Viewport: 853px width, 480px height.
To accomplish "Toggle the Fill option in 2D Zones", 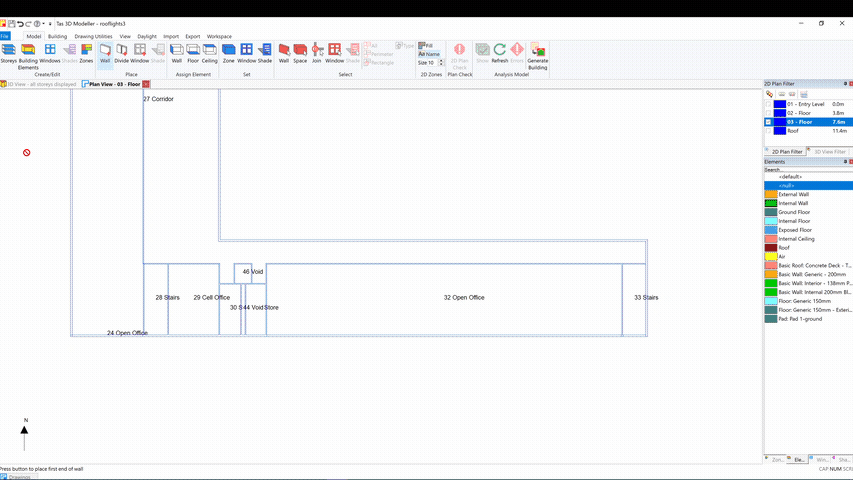I will [426, 46].
